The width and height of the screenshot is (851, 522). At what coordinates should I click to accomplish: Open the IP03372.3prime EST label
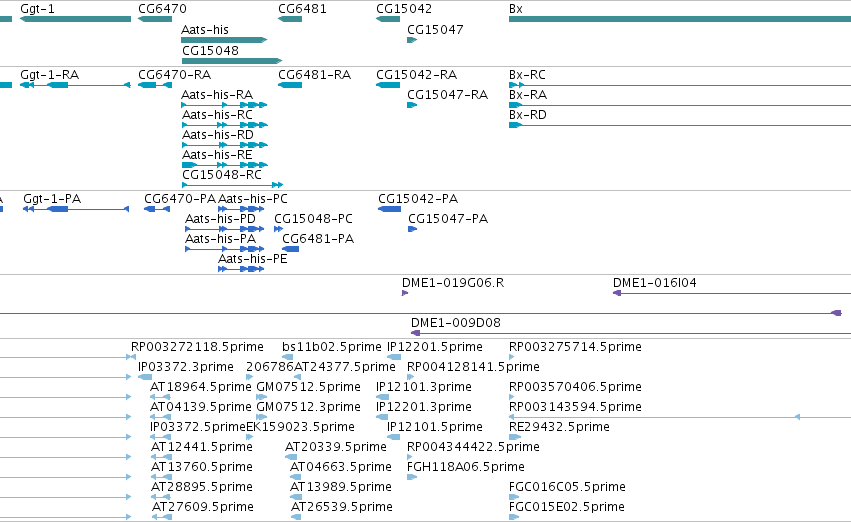[186, 367]
